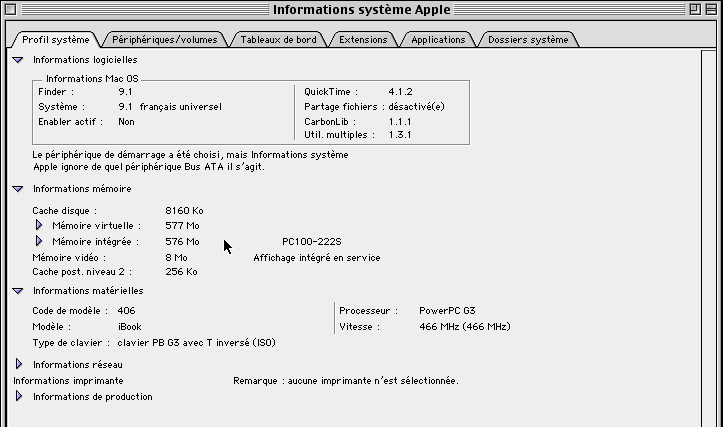723x427 pixels.
Task: Click the Informations Mac OS group label
Action: [92, 79]
